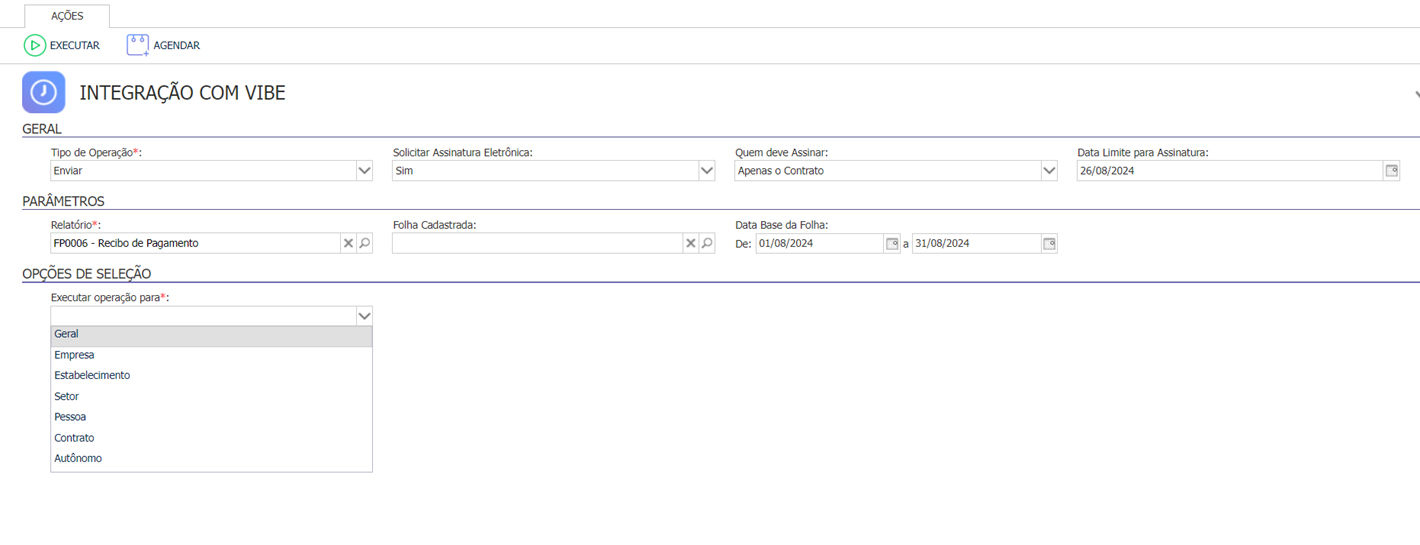
Task: Click the Folha Cadastrada input field
Action: click(x=537, y=243)
